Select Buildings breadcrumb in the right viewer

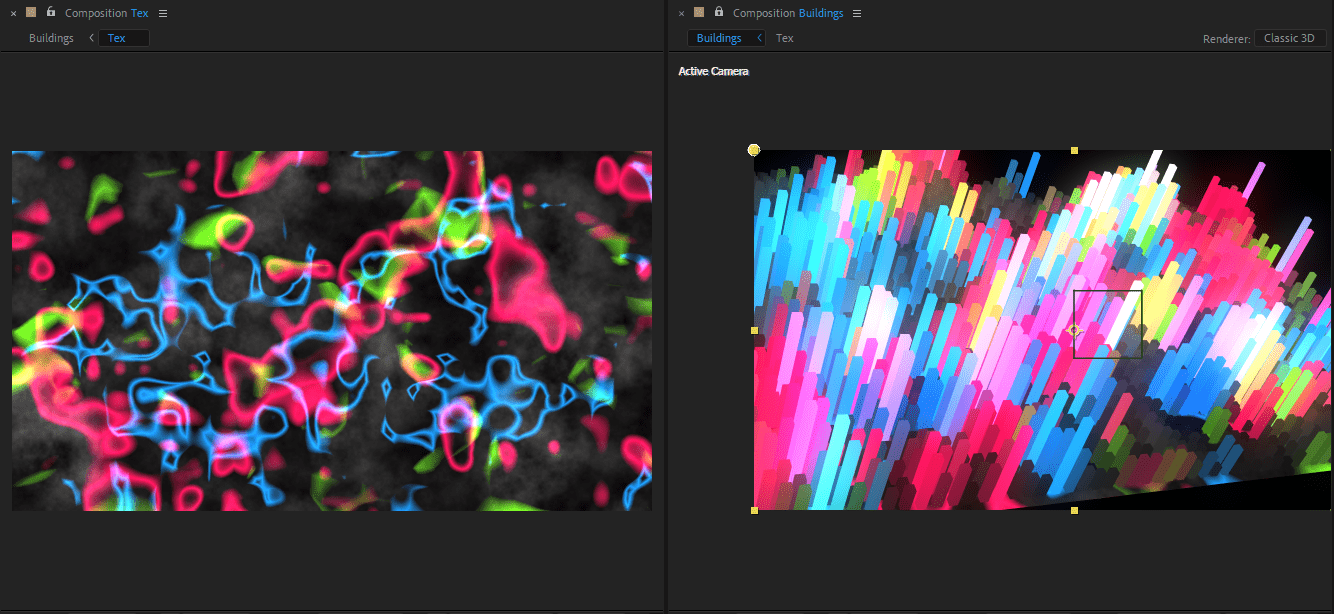pos(719,38)
